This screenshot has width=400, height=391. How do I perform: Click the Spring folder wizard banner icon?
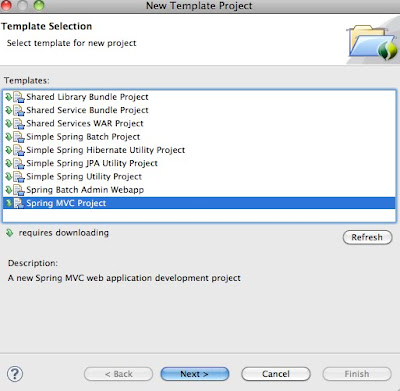[x=372, y=42]
